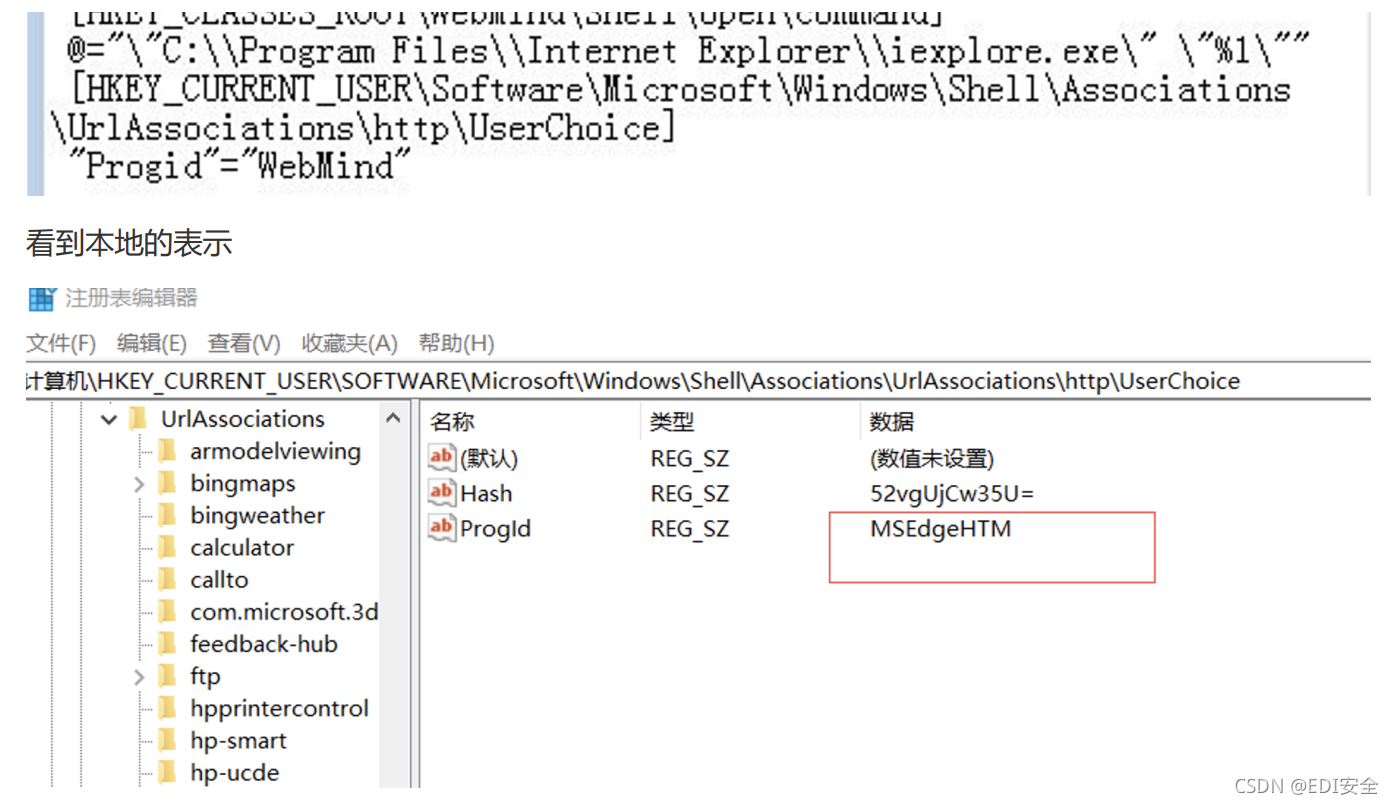Select the Hash value name
This screenshot has height=804, width=1394.
point(486,493)
